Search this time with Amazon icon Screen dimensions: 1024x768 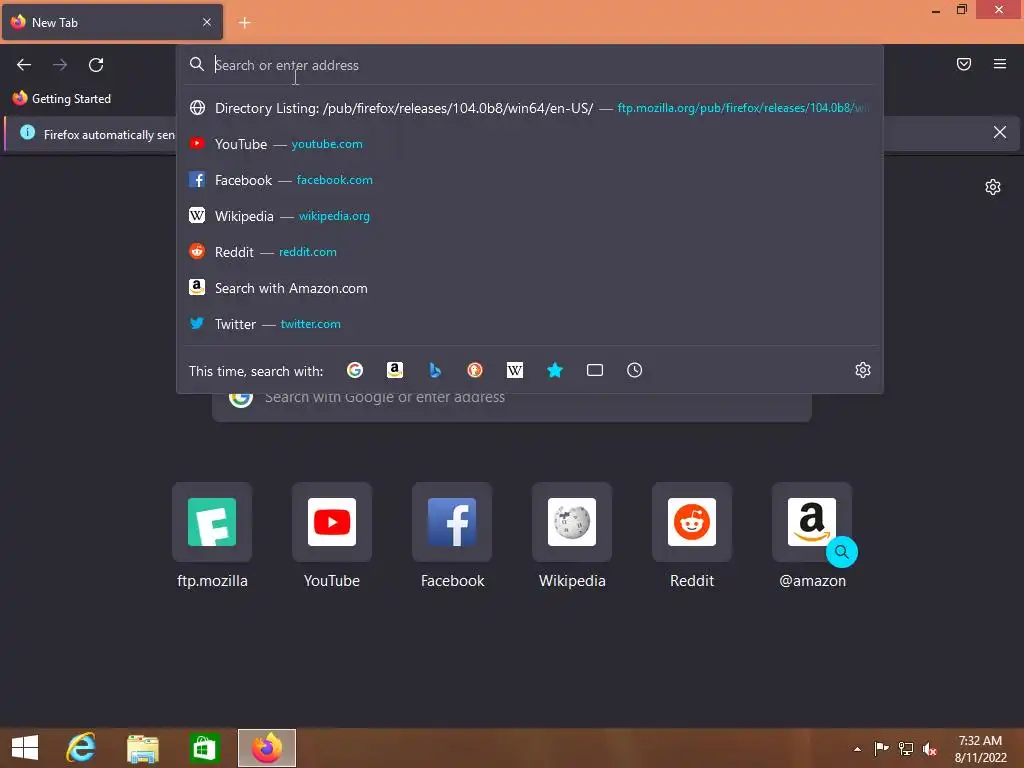click(x=394, y=370)
